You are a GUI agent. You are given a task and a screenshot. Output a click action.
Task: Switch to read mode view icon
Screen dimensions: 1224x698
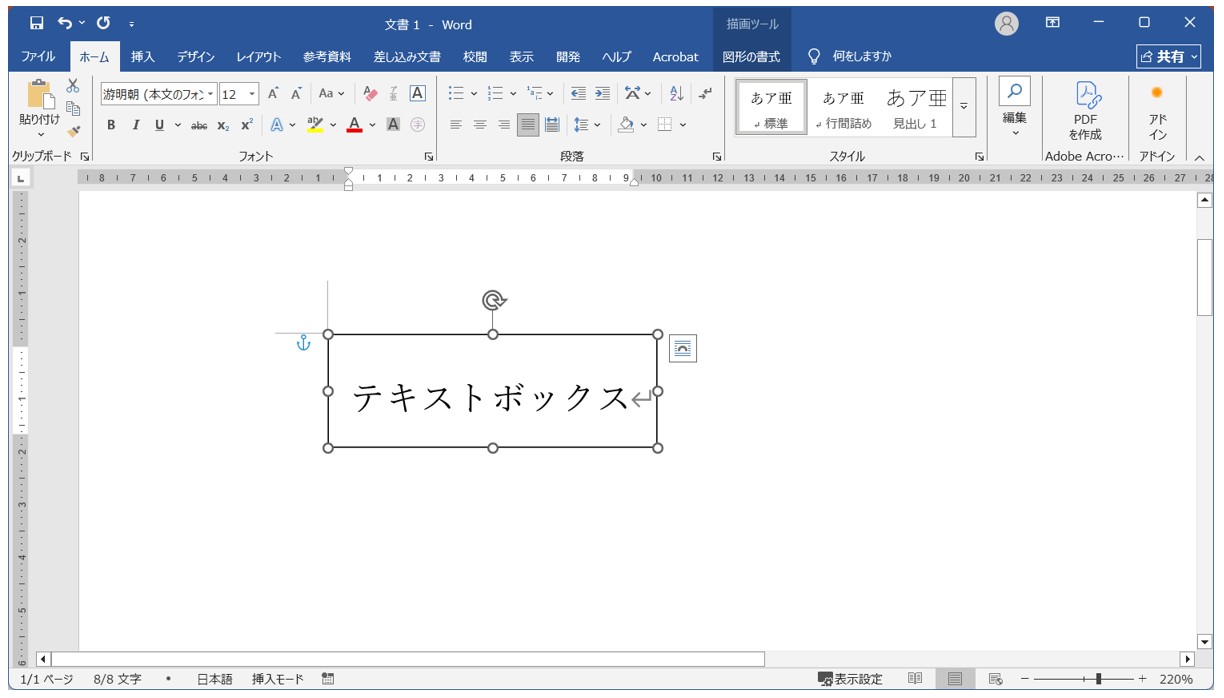click(x=915, y=679)
